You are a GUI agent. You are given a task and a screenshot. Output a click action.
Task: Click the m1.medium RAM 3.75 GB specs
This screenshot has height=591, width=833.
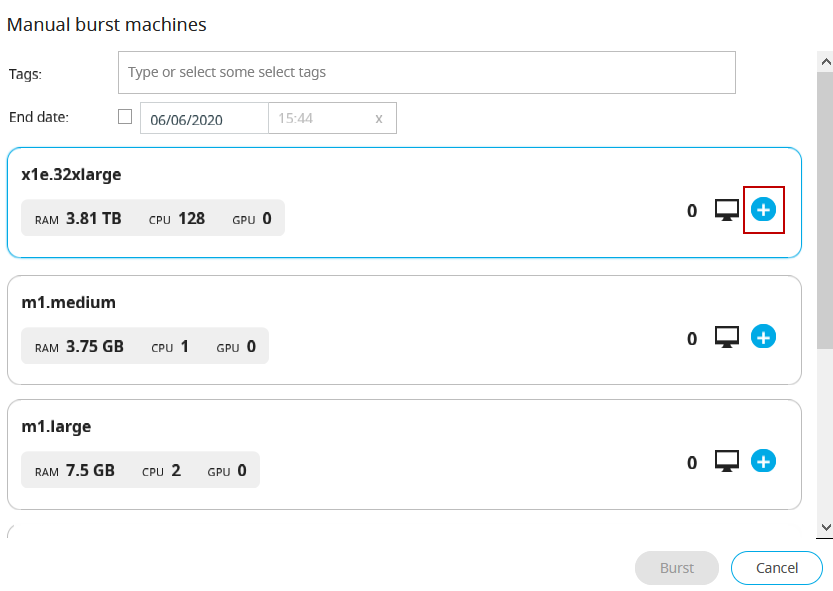click(80, 347)
